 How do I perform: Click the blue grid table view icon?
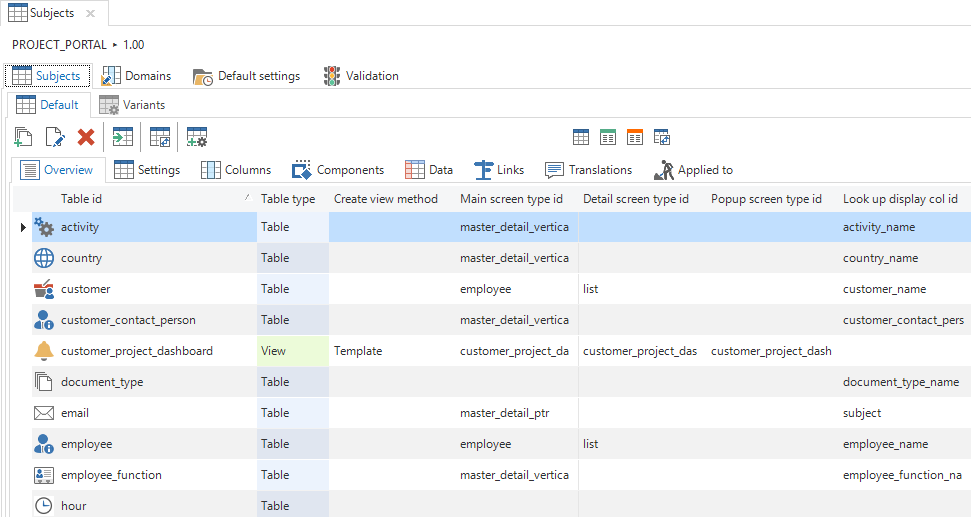pyautogui.click(x=581, y=137)
